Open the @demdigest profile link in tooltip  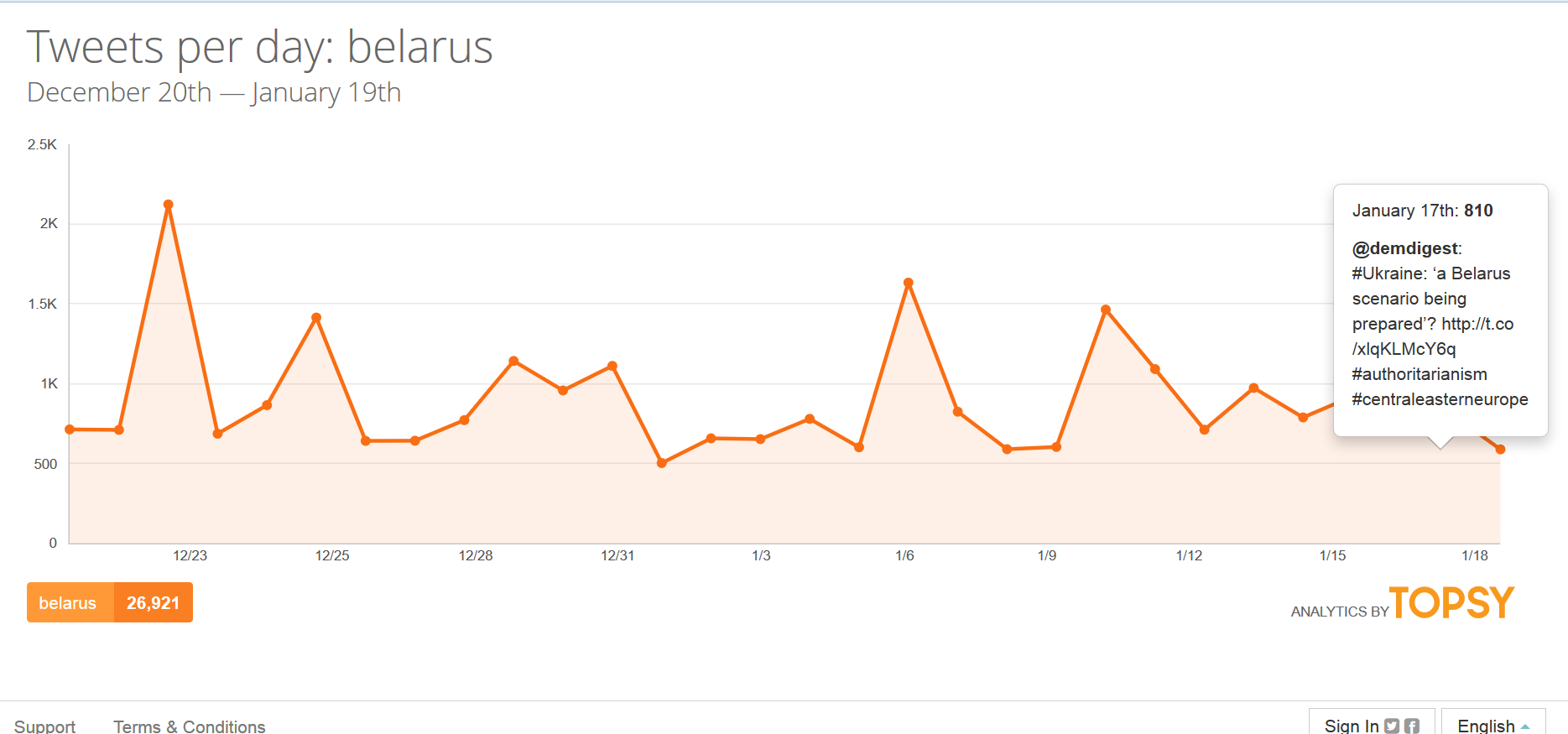tap(1405, 248)
